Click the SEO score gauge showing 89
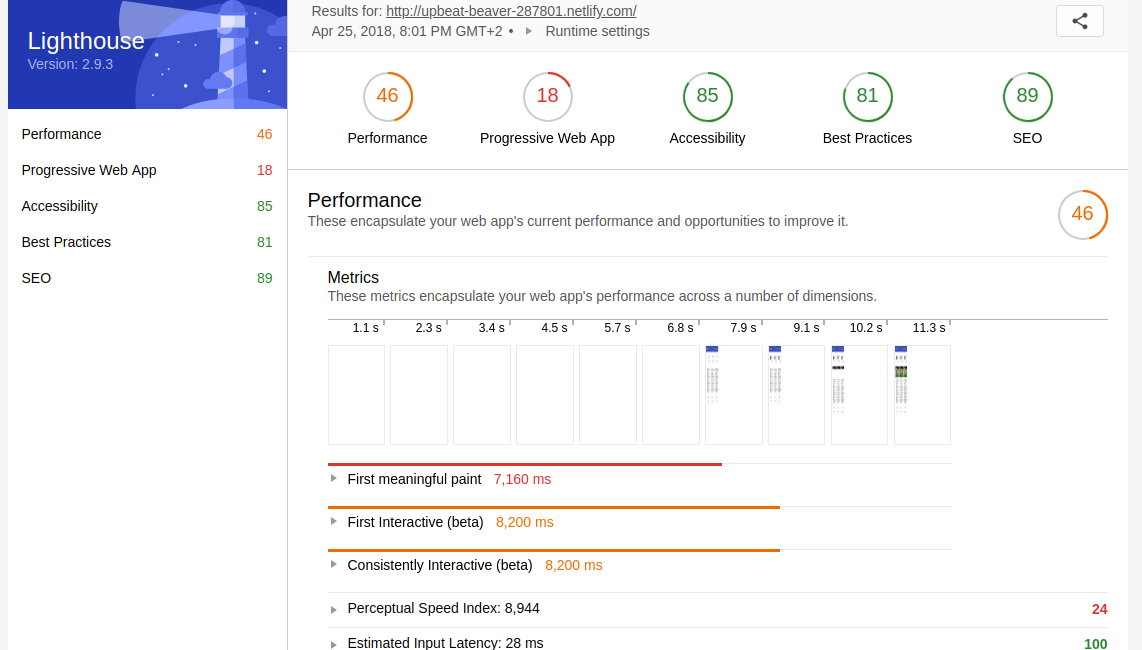 click(1028, 96)
